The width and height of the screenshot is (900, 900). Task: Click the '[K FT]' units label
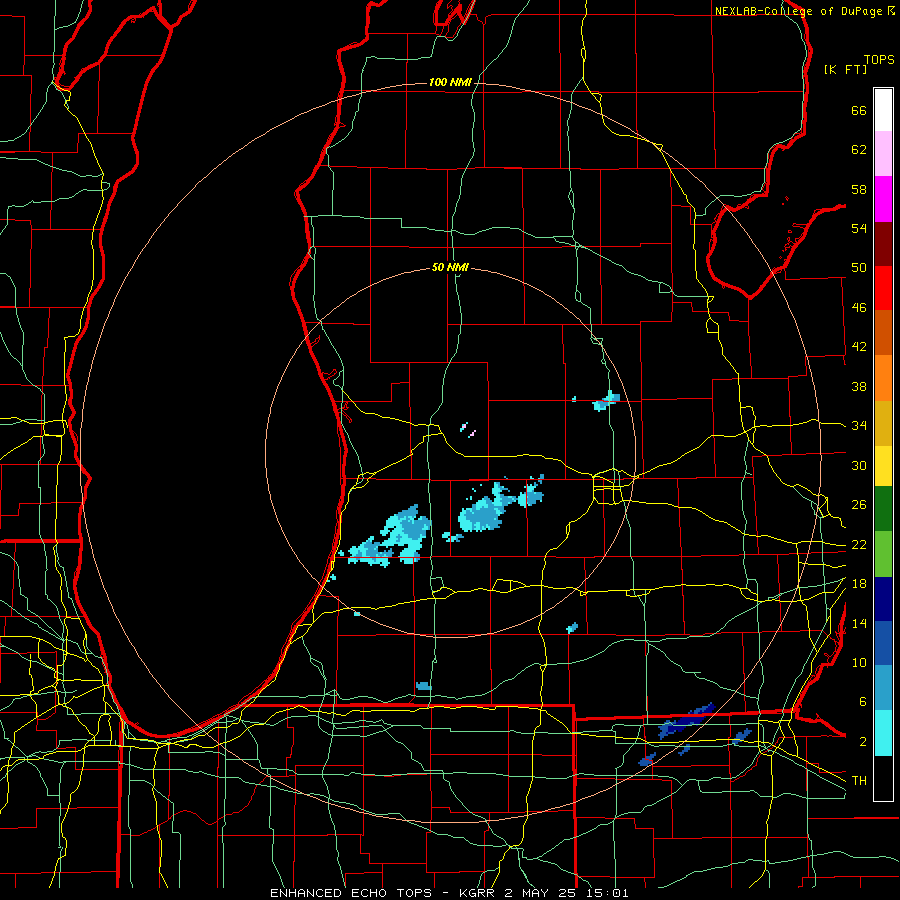(x=845, y=69)
